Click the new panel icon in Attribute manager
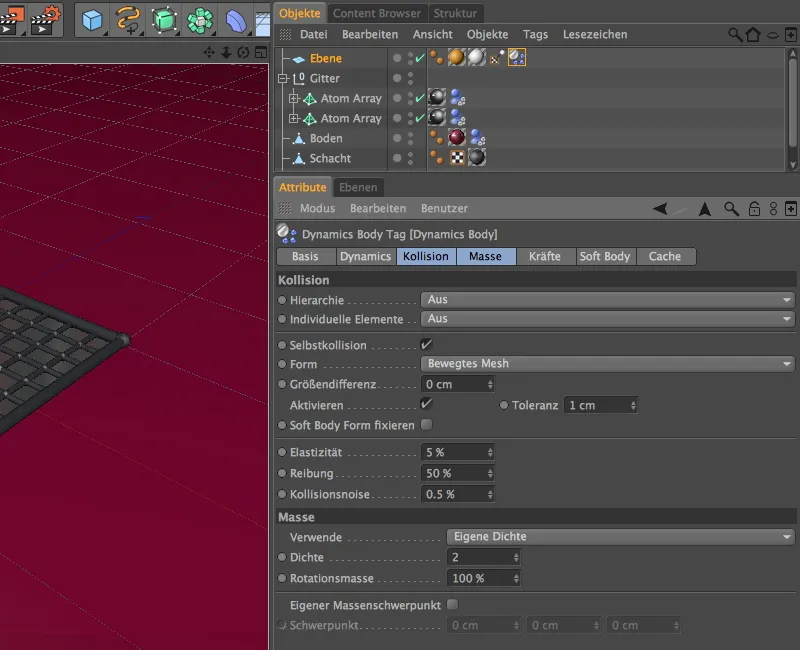Image resolution: width=800 pixels, height=650 pixels. click(790, 208)
